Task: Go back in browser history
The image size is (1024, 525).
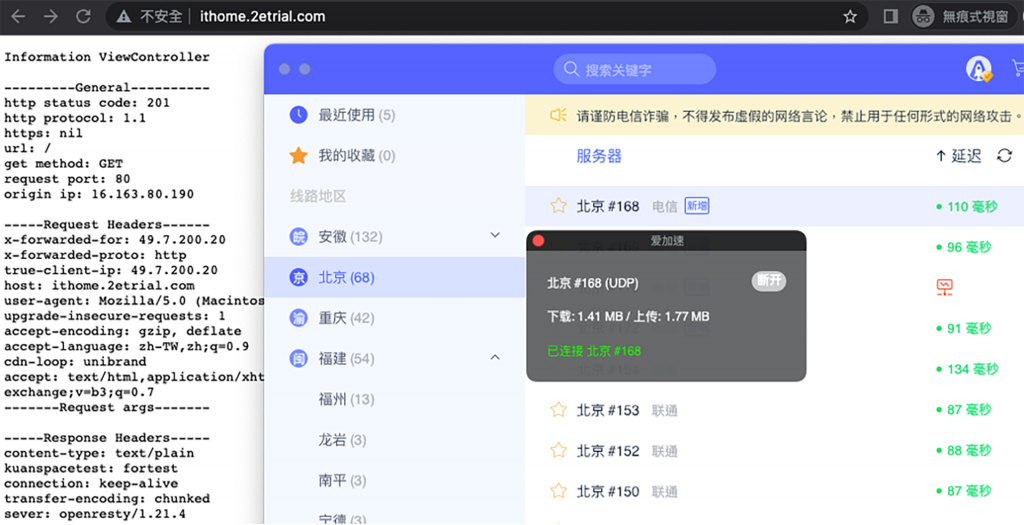Action: tap(18, 16)
